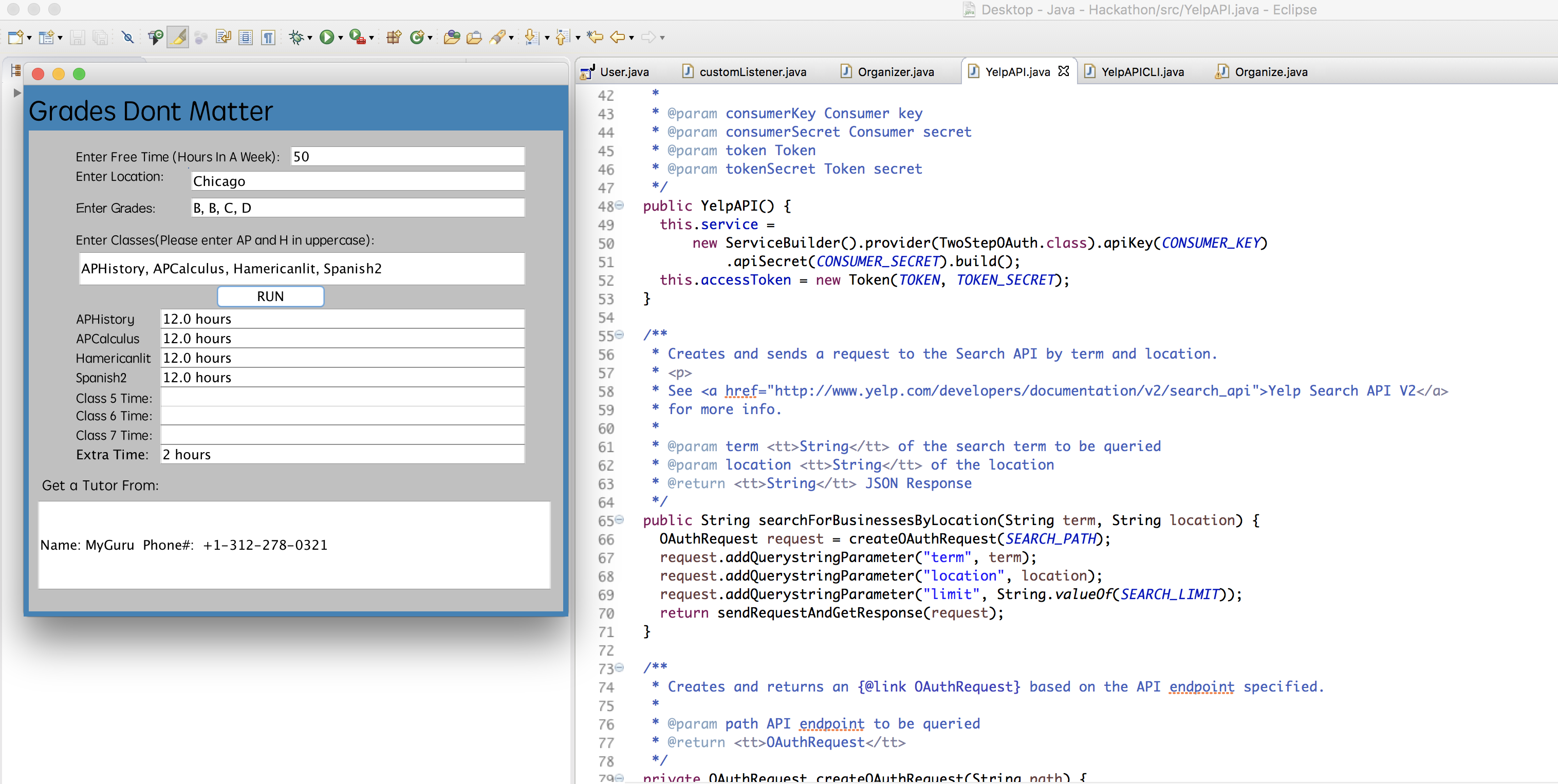Click the skip all breakpoints icon
1558x784 pixels.
[127, 38]
